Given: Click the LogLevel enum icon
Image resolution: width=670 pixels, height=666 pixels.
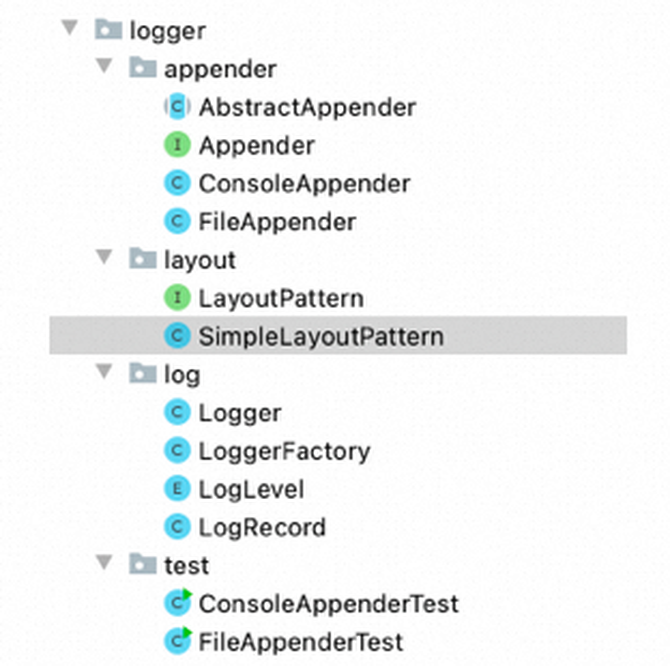Looking at the screenshot, I should click(x=177, y=489).
